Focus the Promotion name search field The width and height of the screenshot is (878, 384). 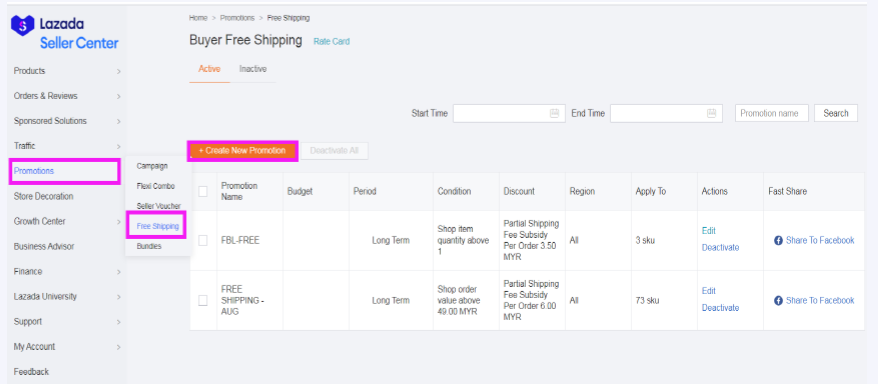click(x=772, y=113)
